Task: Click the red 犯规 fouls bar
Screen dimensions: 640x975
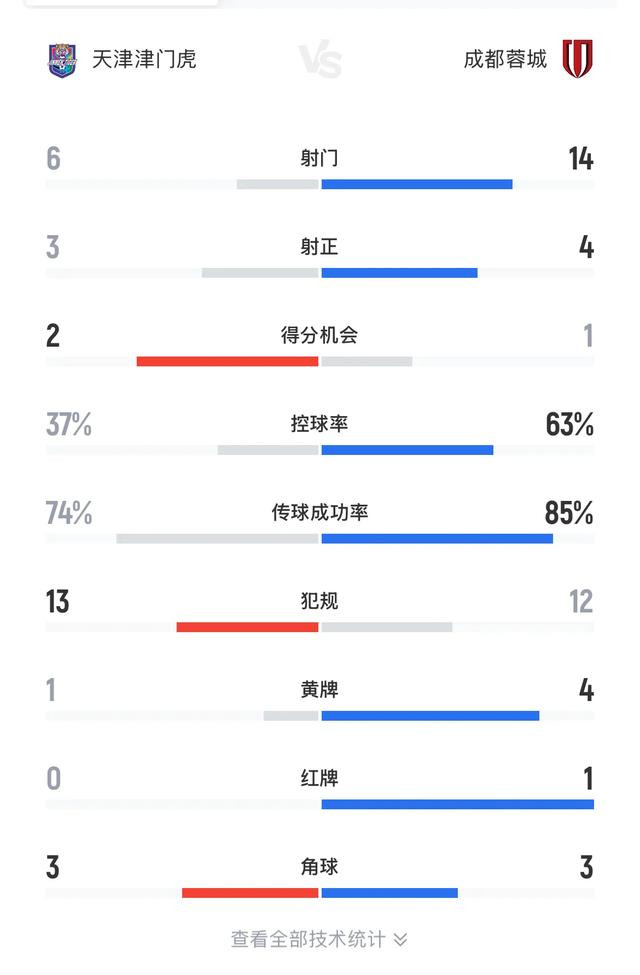Action: pyautogui.click(x=248, y=627)
